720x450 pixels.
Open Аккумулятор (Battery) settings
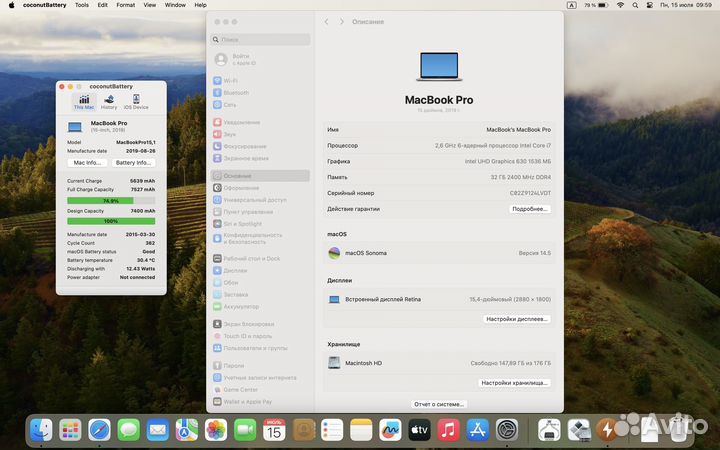tap(260, 306)
